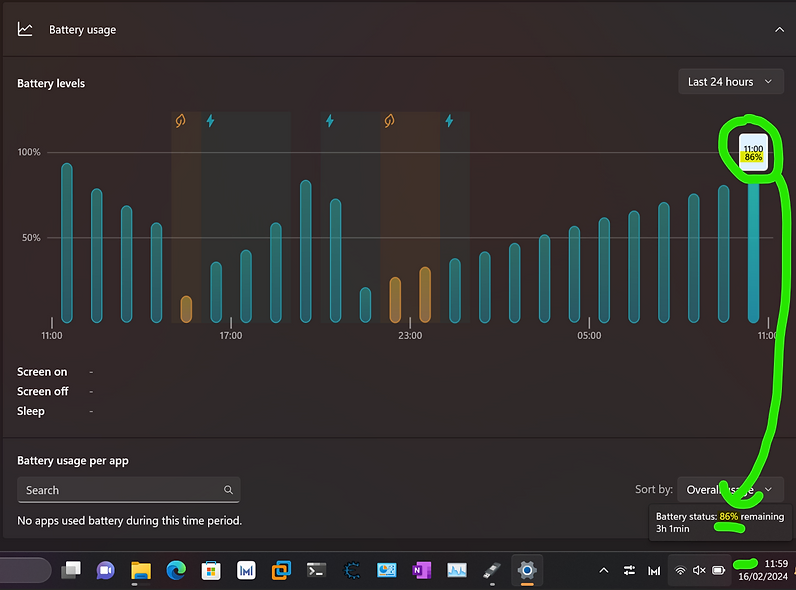This screenshot has height=590, width=796.
Task: Click the Battery status 86% remaining tooltip
Action: click(720, 522)
